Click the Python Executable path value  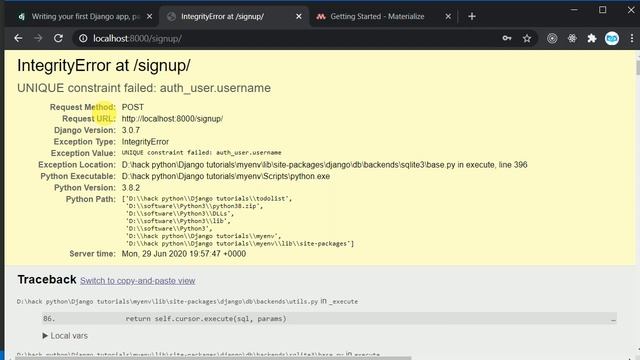point(226,176)
